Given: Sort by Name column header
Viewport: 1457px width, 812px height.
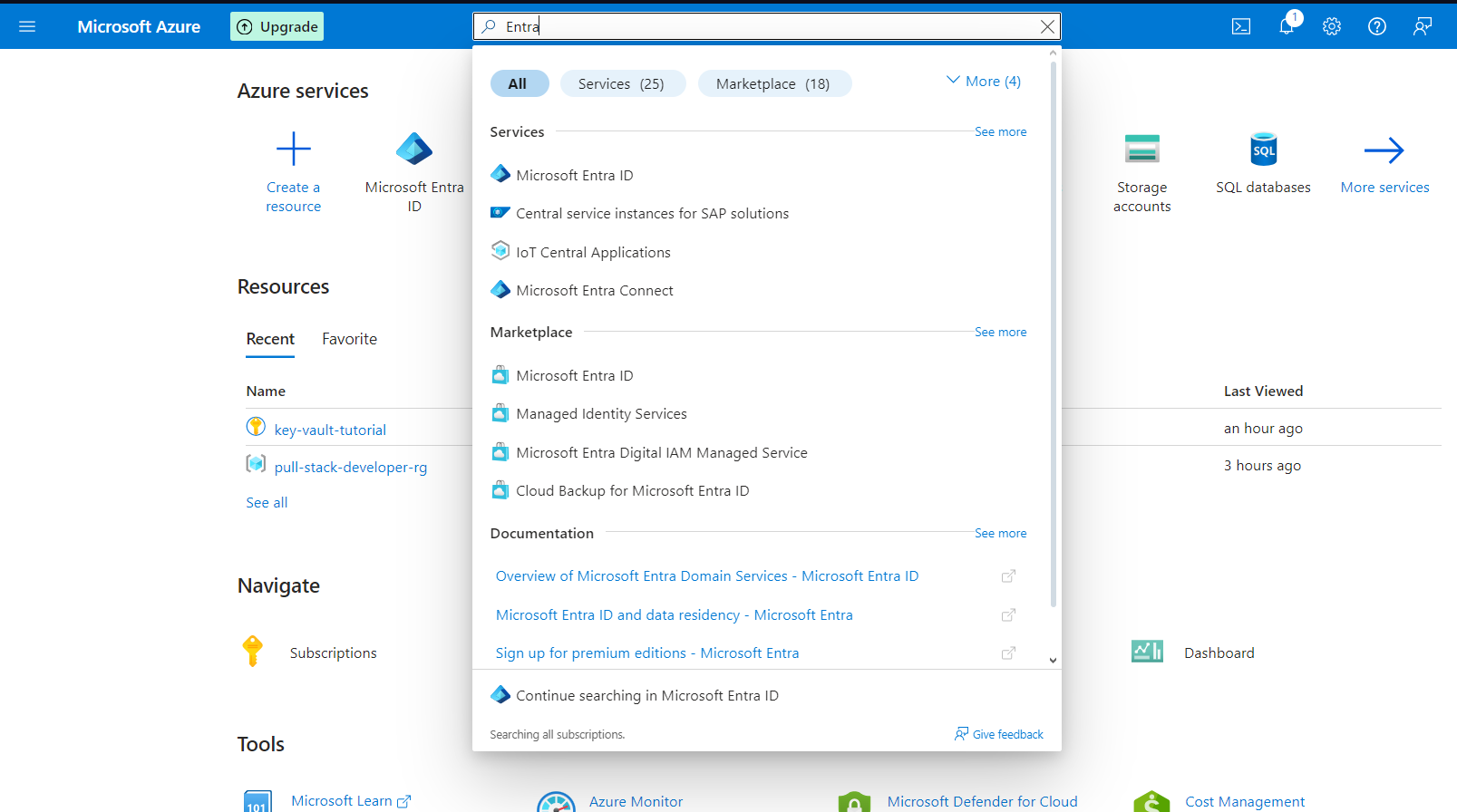Looking at the screenshot, I should 266,391.
